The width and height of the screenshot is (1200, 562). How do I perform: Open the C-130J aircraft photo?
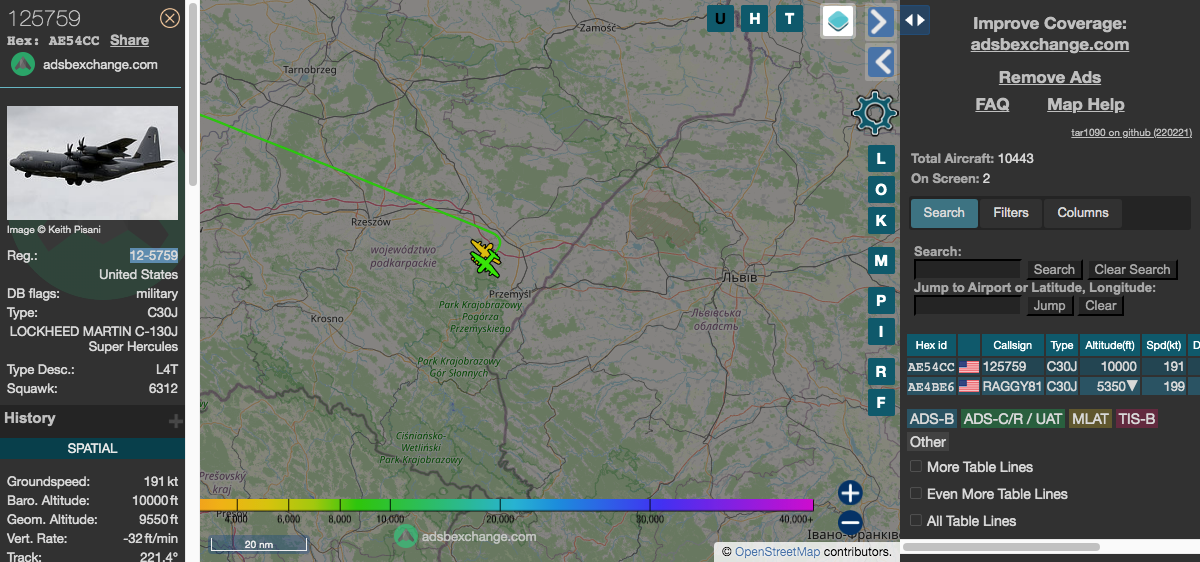[x=92, y=163]
